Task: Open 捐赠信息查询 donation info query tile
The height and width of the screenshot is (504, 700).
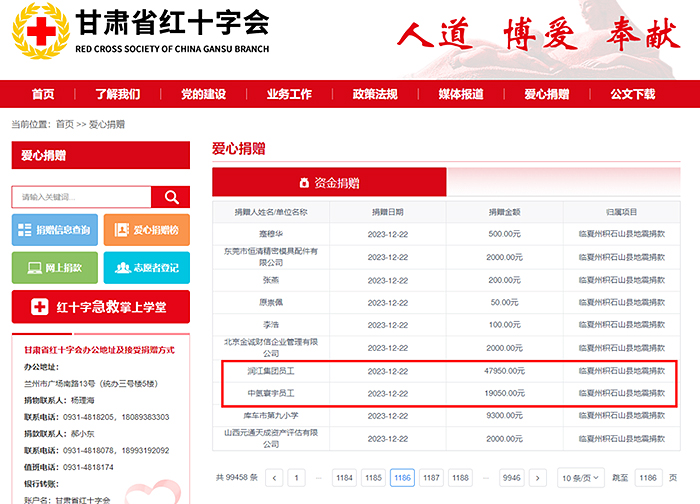Action: [x=55, y=230]
